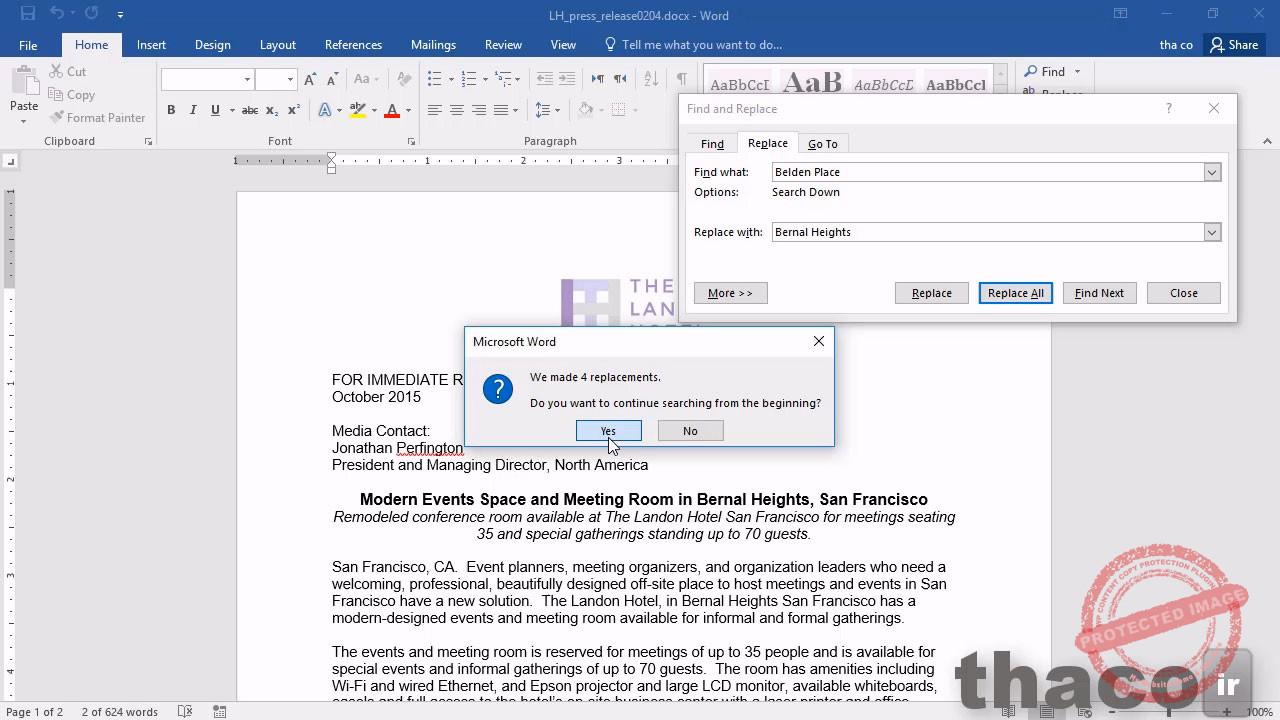Apply Italic using the ribbon icon
Viewport: 1280px width, 720px height.
(x=193, y=110)
